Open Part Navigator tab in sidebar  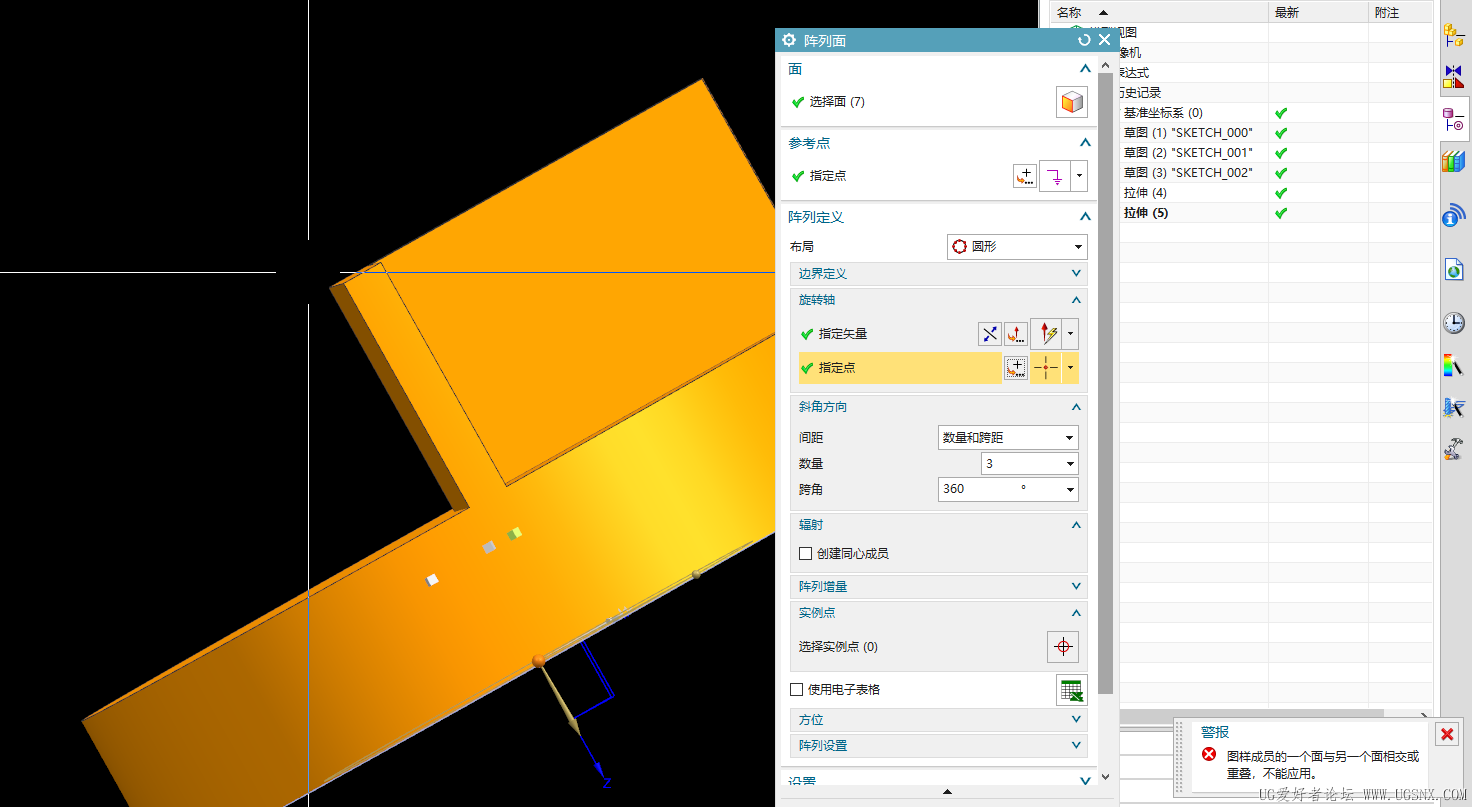pyautogui.click(x=1454, y=121)
